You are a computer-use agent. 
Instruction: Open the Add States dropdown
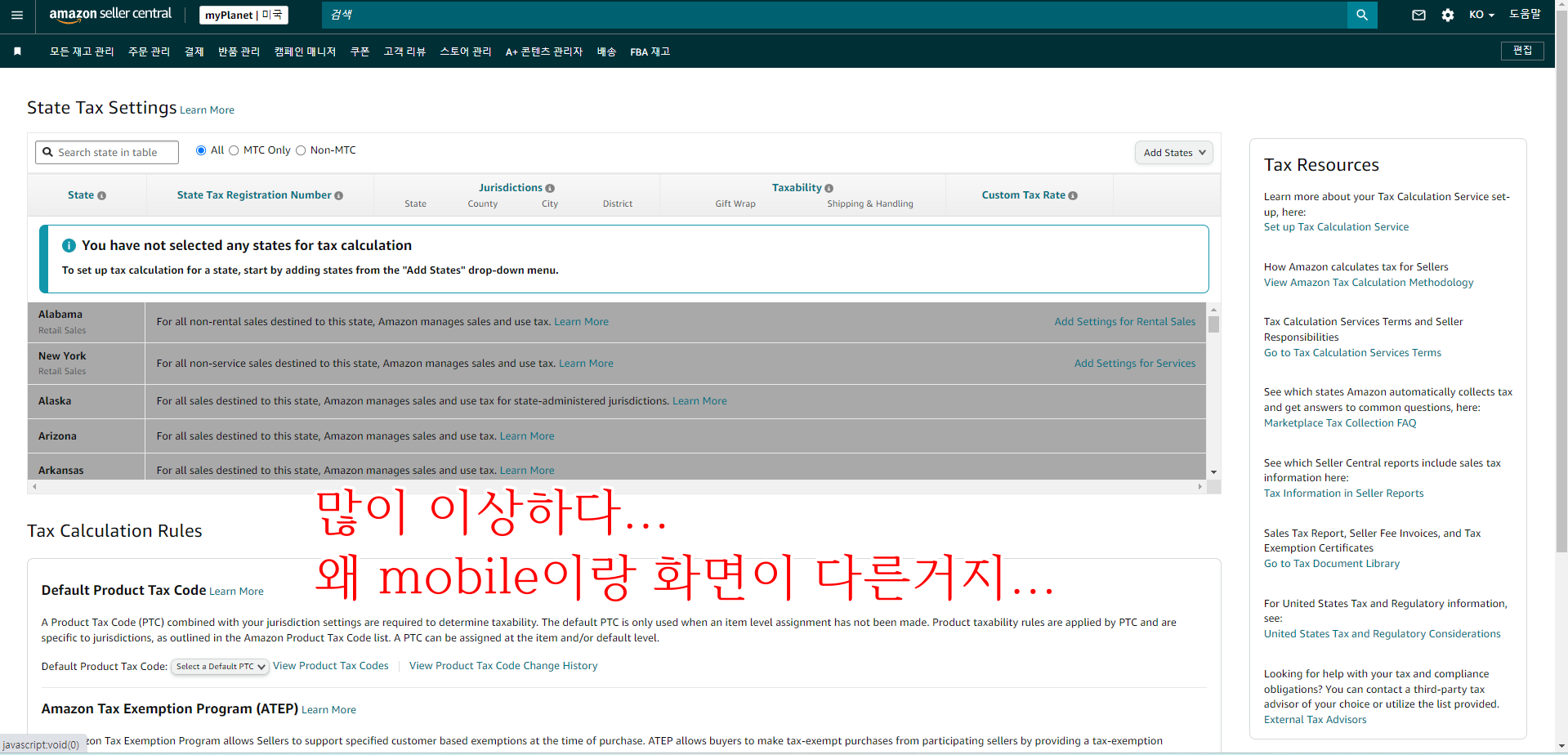click(x=1173, y=153)
